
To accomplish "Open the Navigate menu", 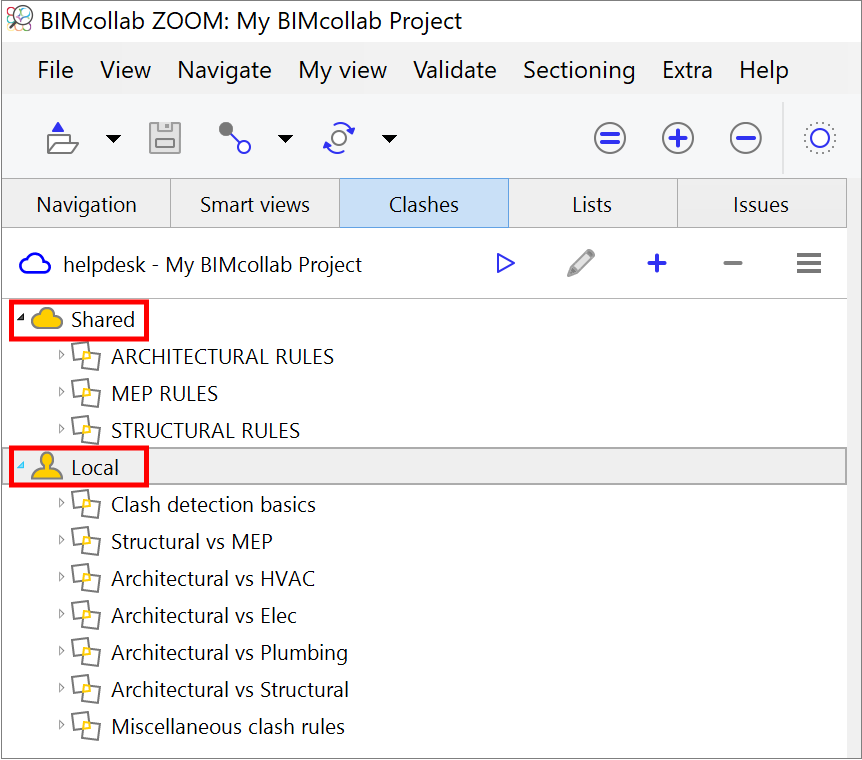I will 224,70.
